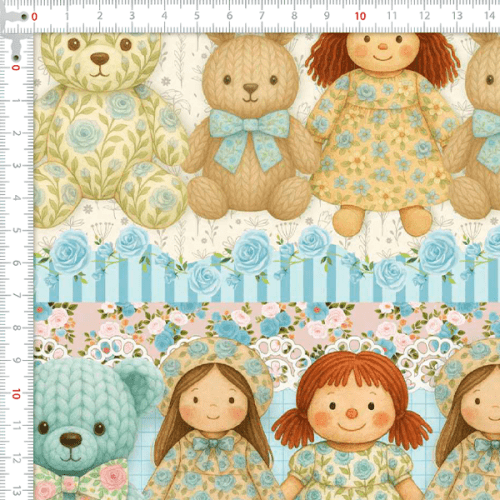Click the number 14 on the horizontal ruler

pos(490,16)
